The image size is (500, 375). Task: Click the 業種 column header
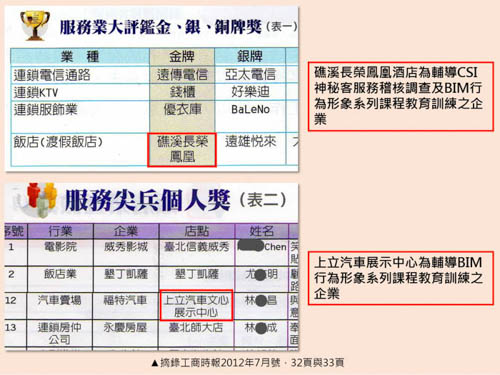tap(80, 56)
